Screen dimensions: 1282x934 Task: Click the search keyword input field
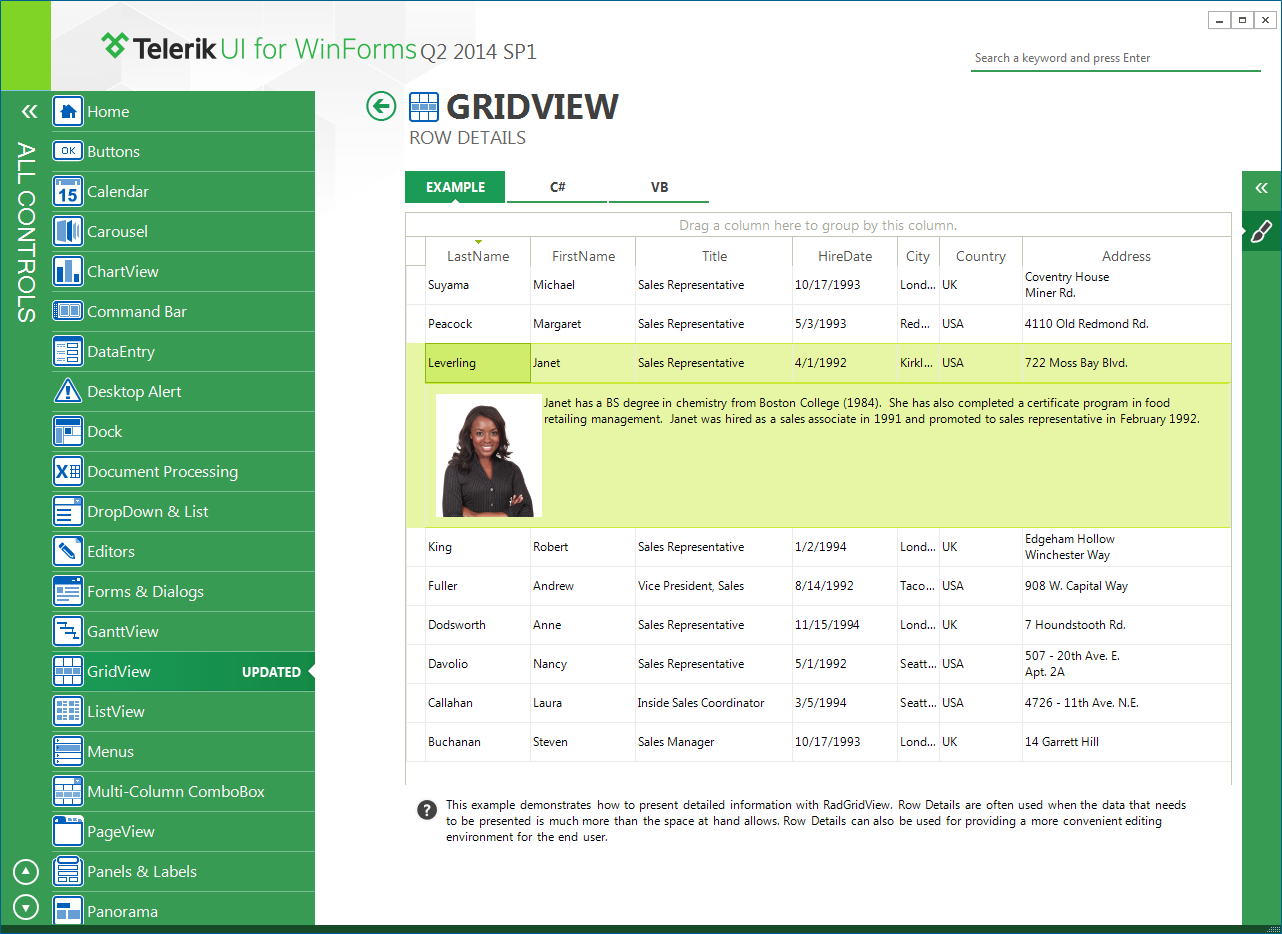(x=1116, y=58)
